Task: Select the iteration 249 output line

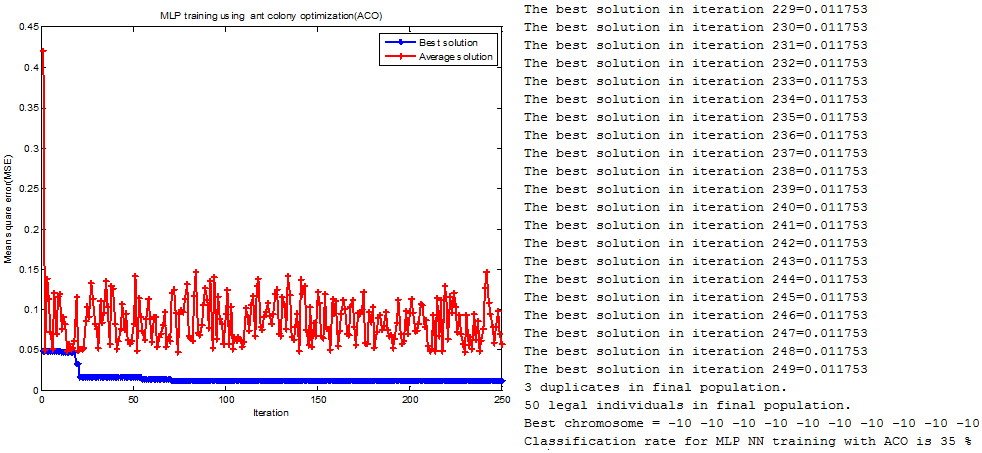Action: [x=695, y=369]
